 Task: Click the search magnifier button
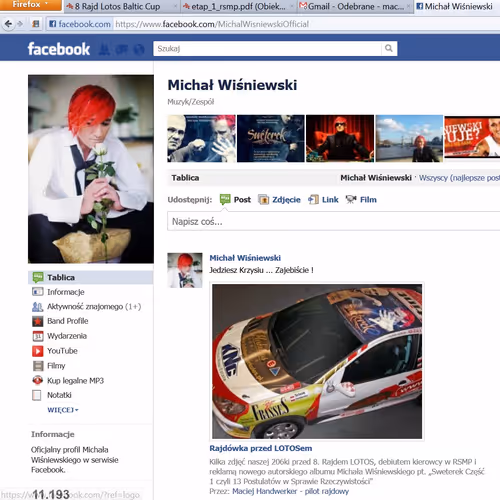389,49
